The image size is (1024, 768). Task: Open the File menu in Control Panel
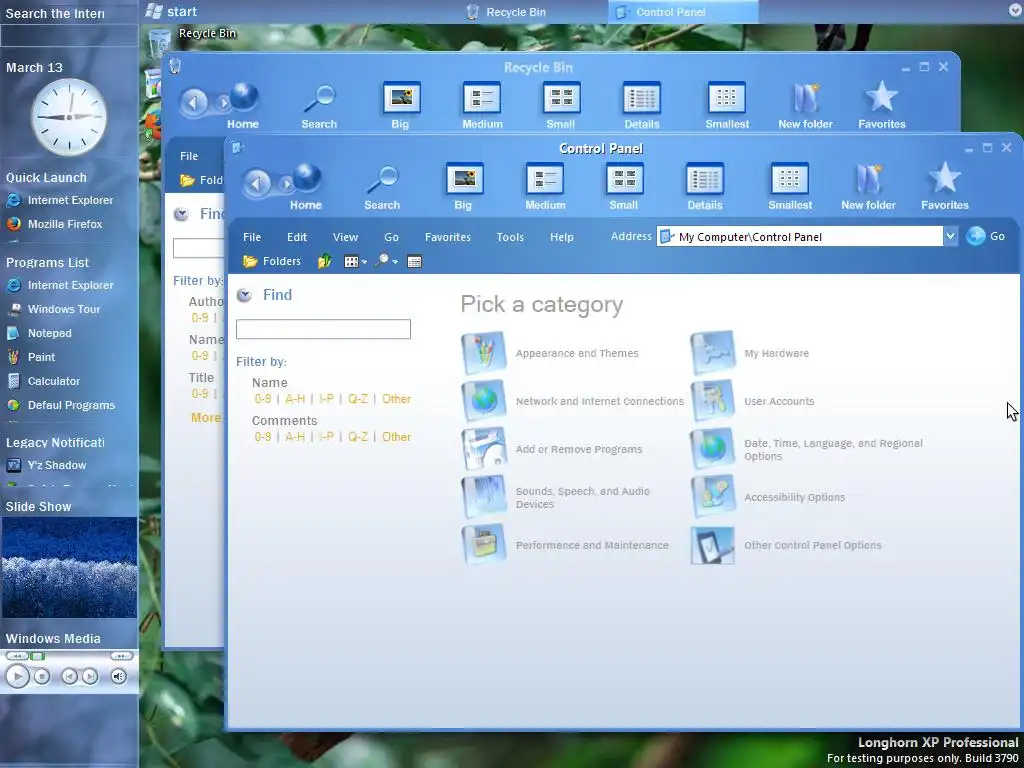tap(252, 237)
